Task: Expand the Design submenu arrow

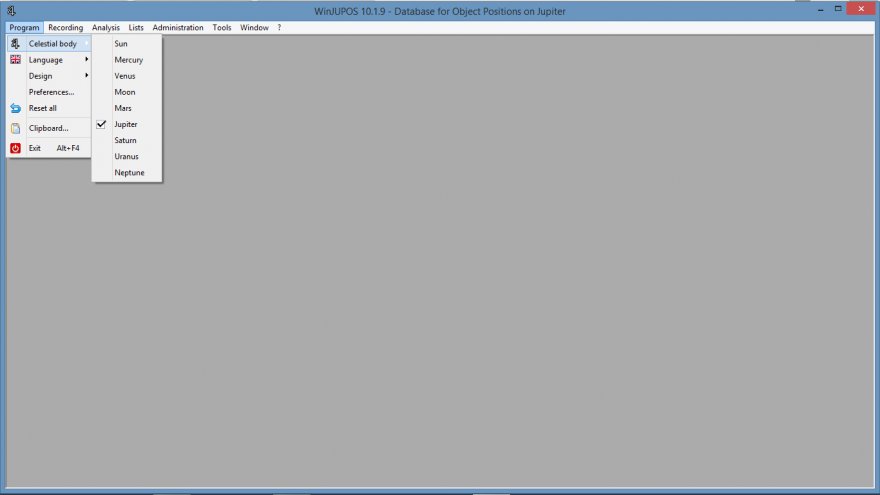Action: click(86, 76)
